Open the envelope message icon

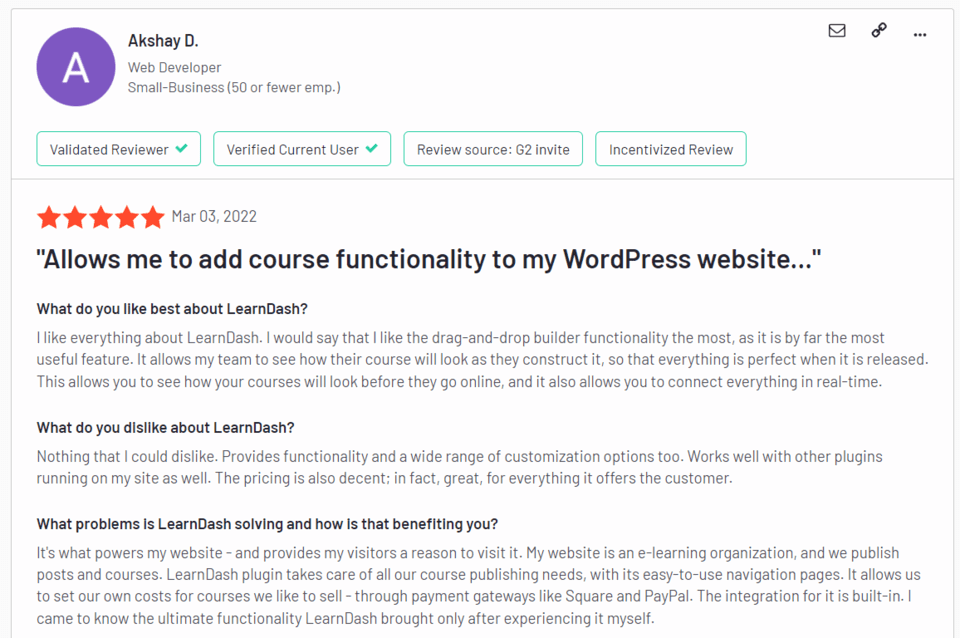click(x=837, y=30)
